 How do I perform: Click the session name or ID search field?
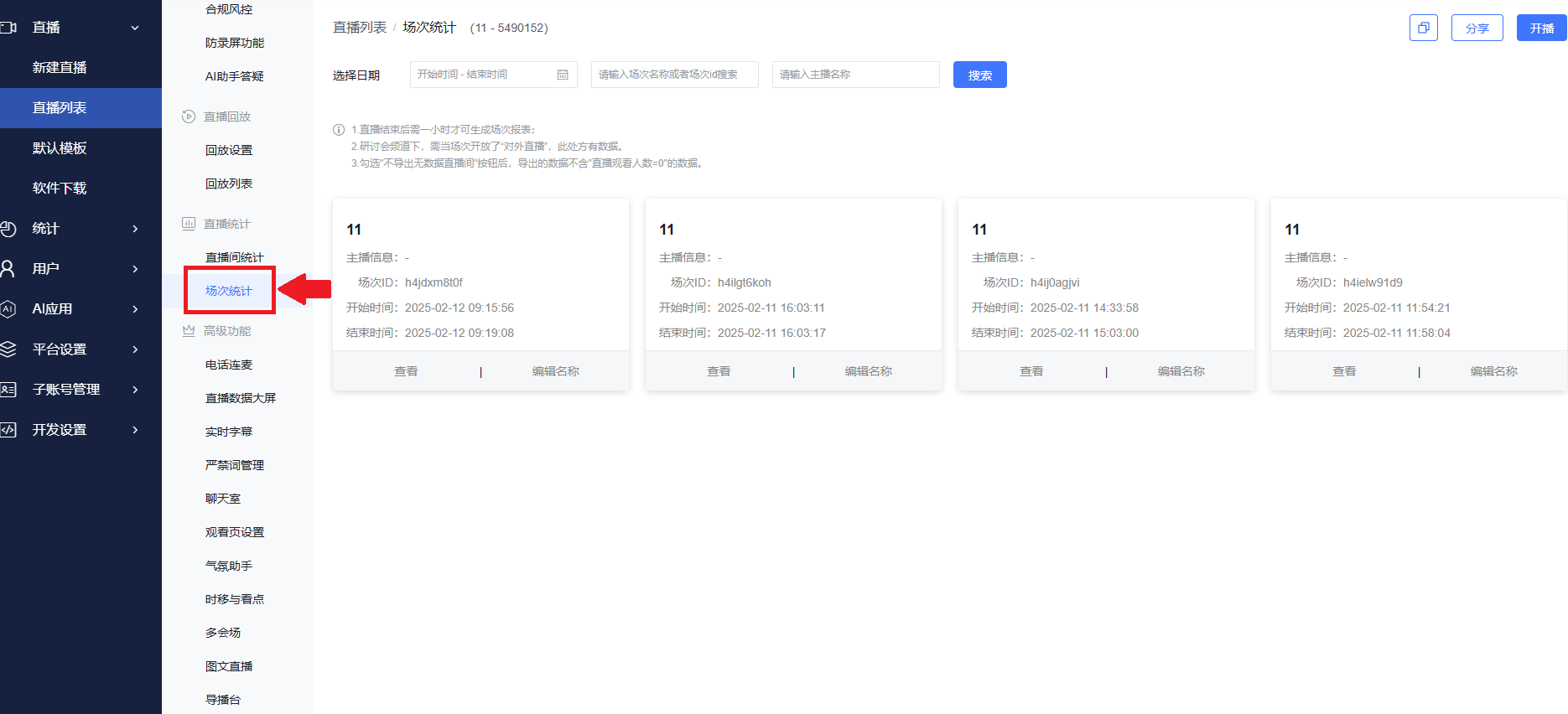[675, 75]
